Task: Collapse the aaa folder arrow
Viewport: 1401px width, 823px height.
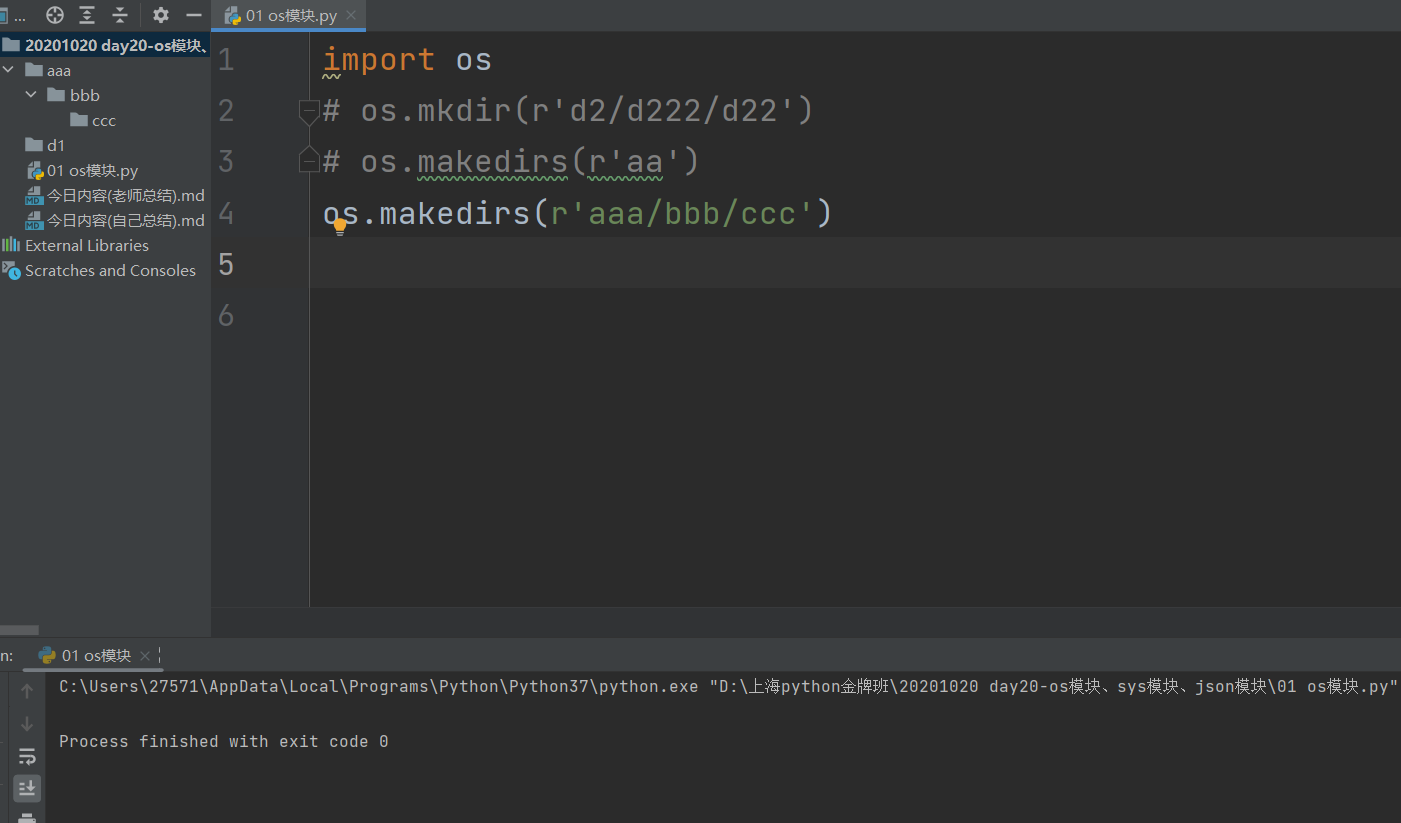Action: [9, 70]
